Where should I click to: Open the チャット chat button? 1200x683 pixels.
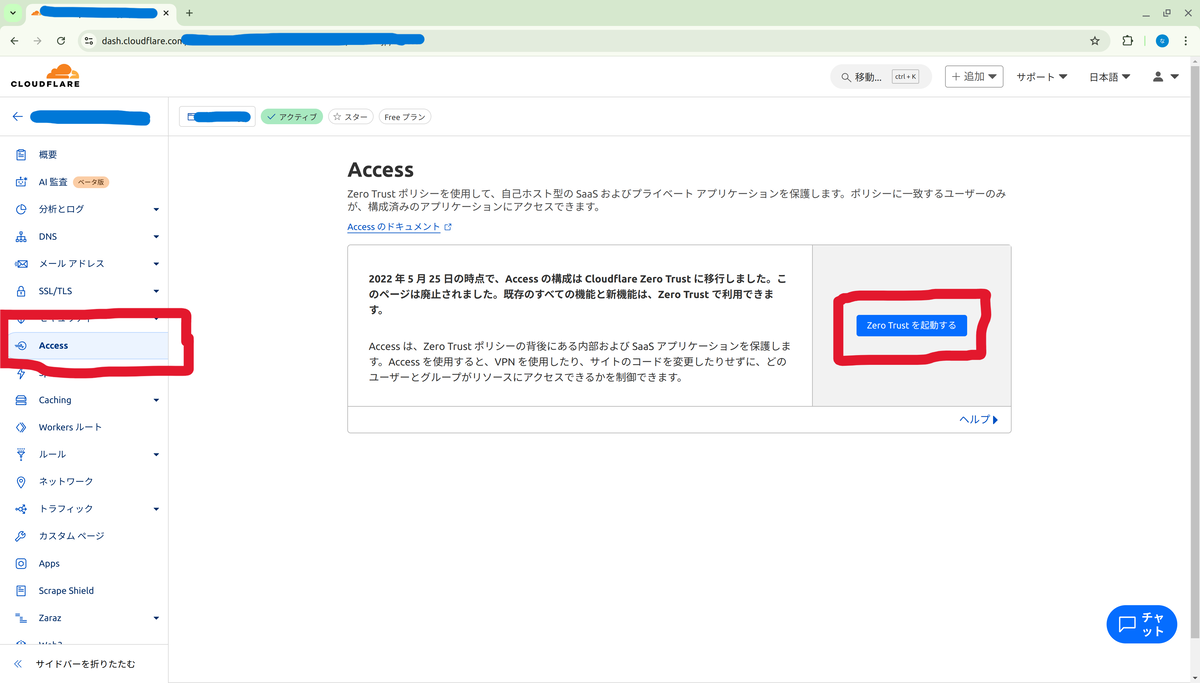[1141, 624]
